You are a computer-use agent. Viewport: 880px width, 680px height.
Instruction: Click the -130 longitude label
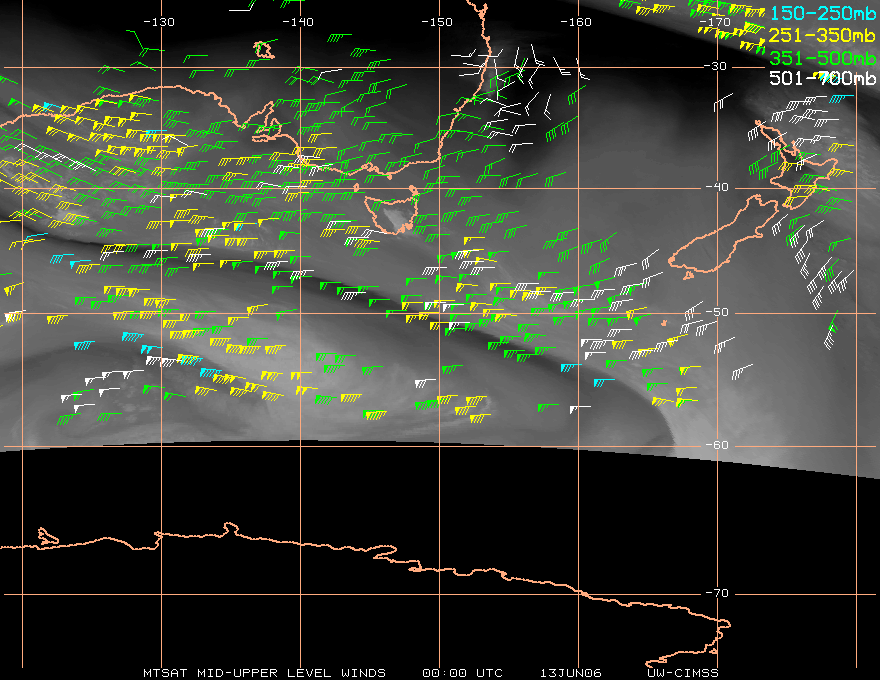[159, 22]
